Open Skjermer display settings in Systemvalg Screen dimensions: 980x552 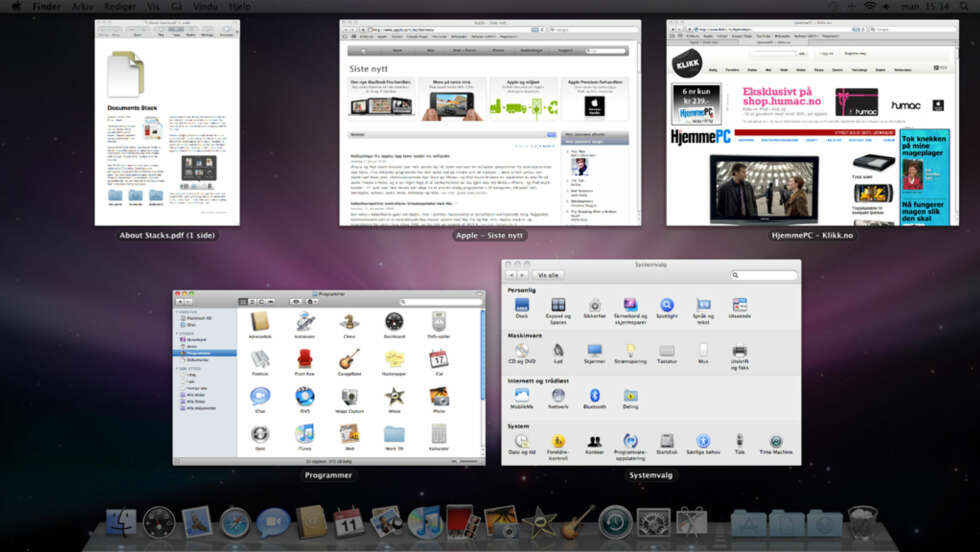(594, 354)
